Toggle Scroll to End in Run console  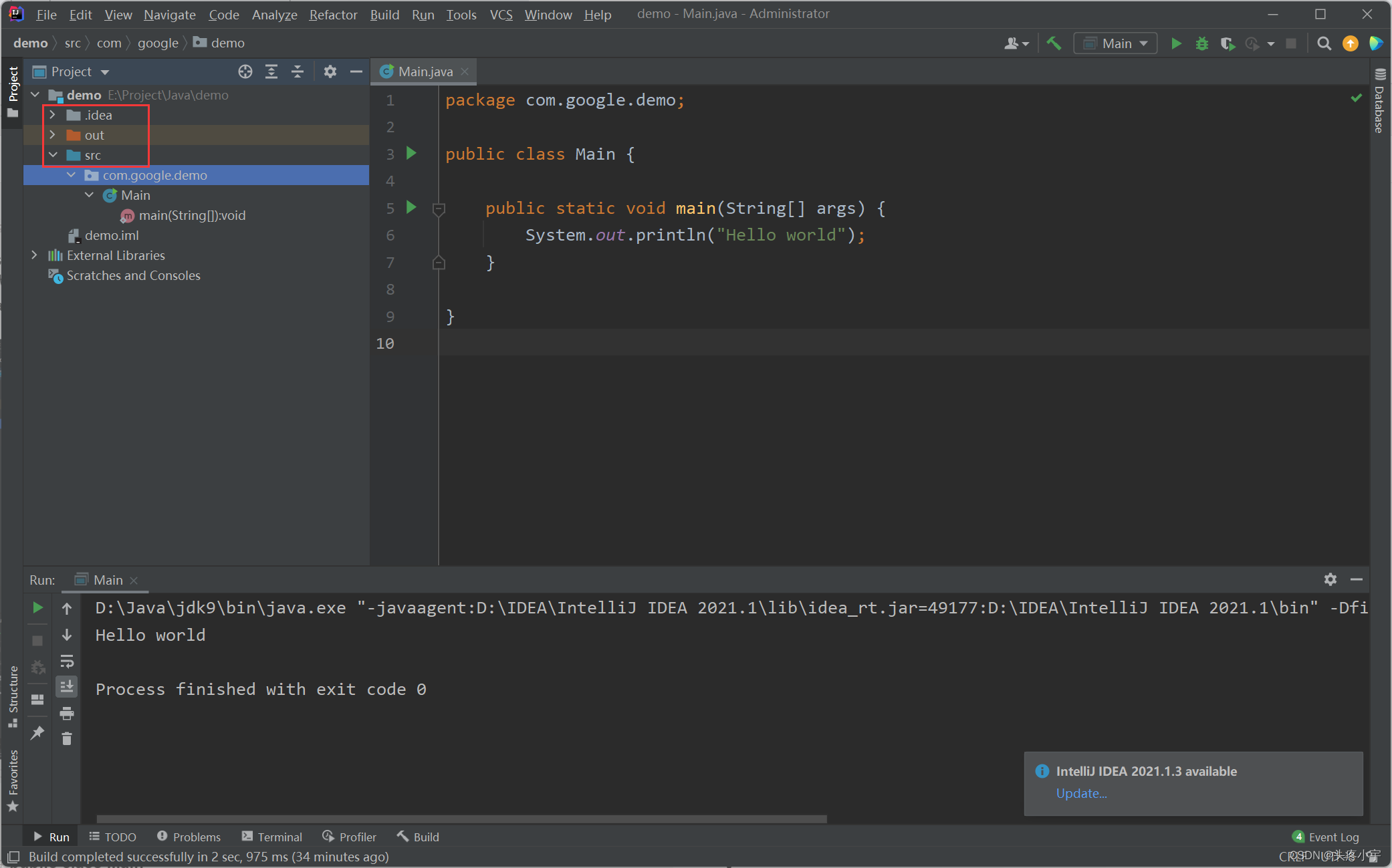pos(66,687)
